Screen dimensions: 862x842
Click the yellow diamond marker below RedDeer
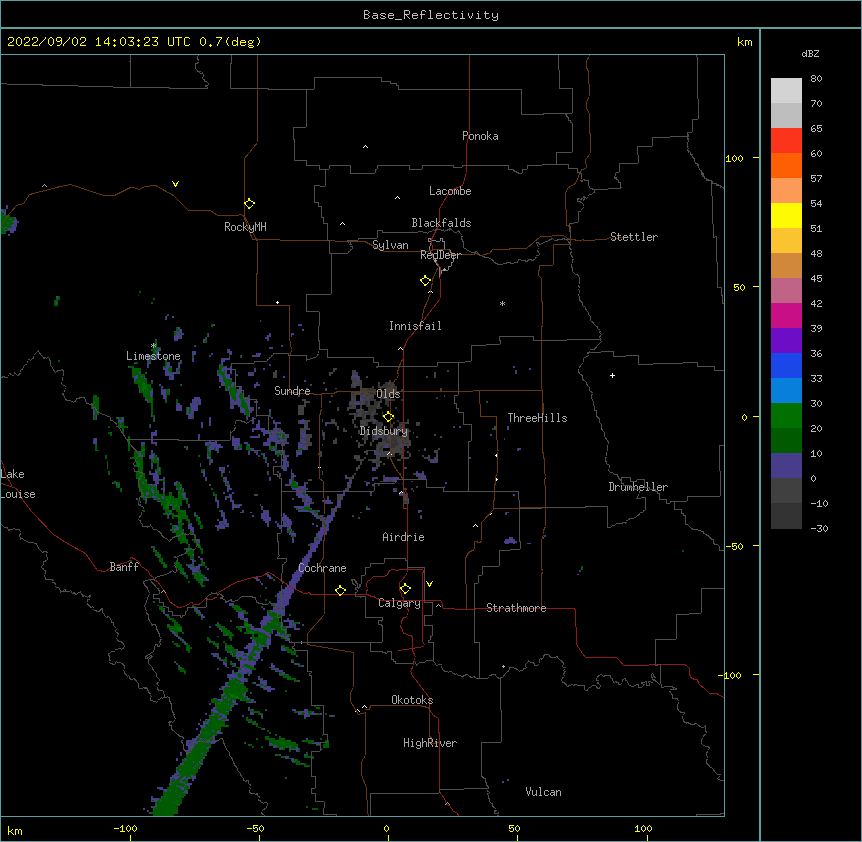(425, 281)
